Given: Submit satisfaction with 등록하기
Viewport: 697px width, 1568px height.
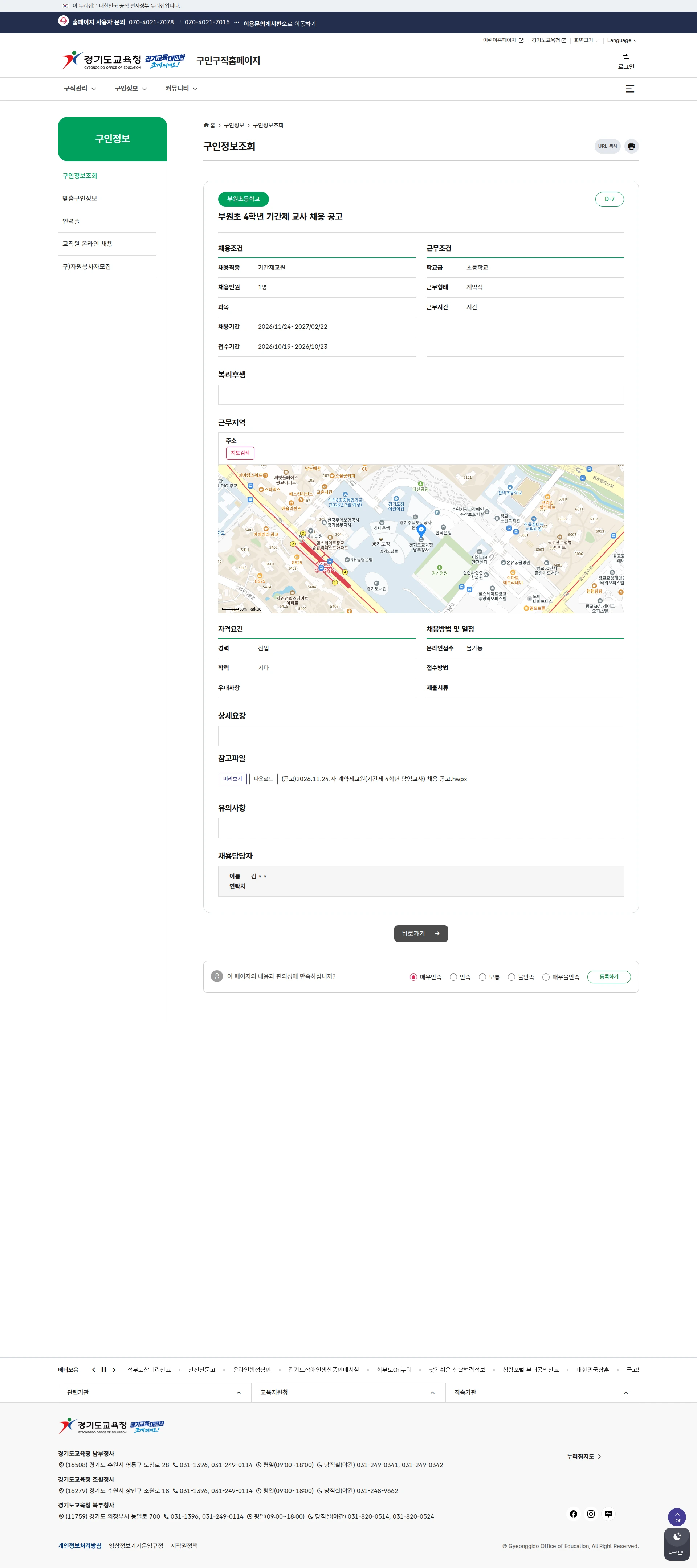Looking at the screenshot, I should click(x=609, y=977).
